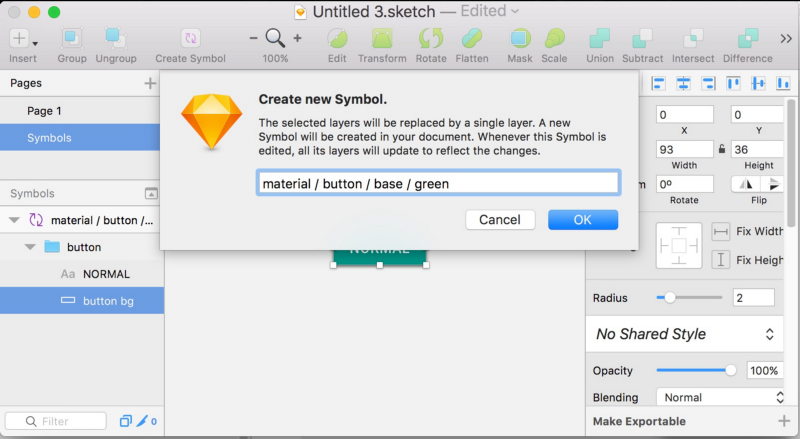The image size is (800, 439).
Task: Select Page 1 in Pages list
Action: (45, 111)
